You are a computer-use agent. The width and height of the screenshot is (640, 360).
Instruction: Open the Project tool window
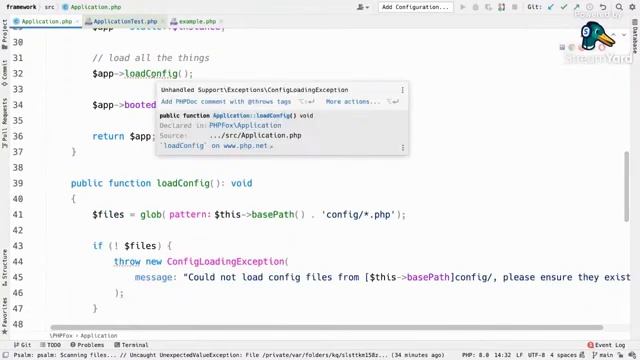(x=4, y=34)
